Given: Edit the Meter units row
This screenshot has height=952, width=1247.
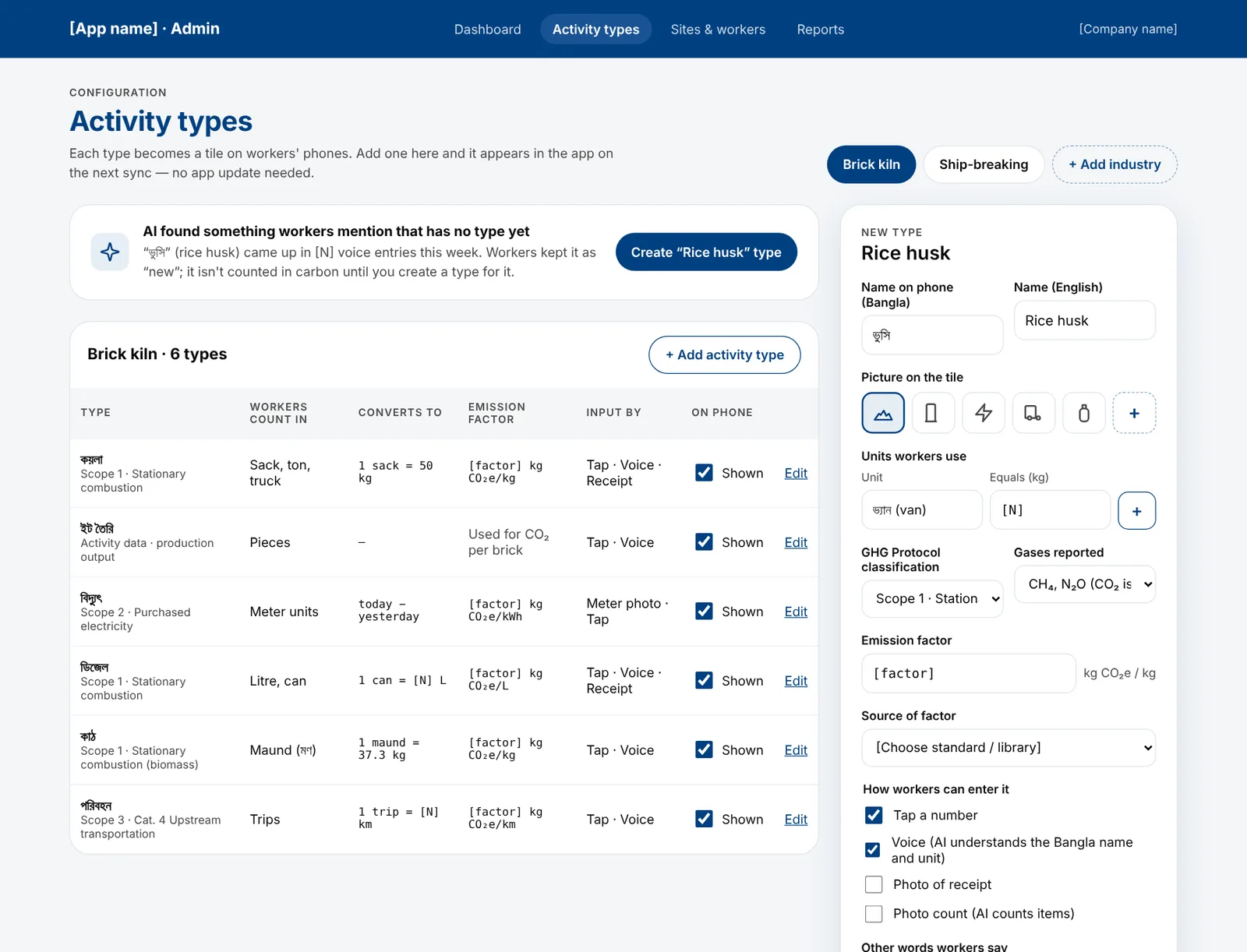Looking at the screenshot, I should 796,612.
